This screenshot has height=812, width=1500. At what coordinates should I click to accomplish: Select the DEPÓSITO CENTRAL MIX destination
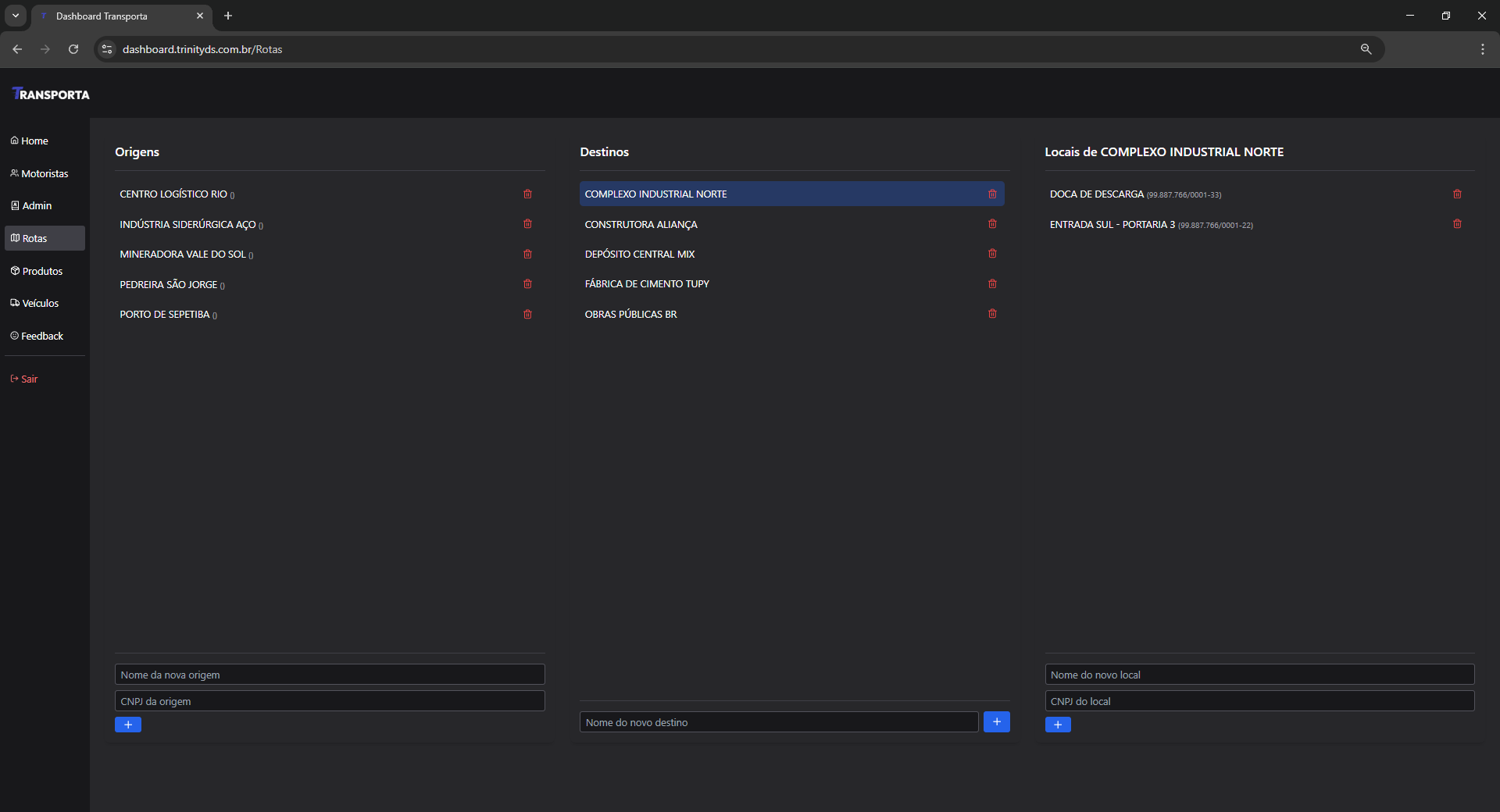[639, 254]
